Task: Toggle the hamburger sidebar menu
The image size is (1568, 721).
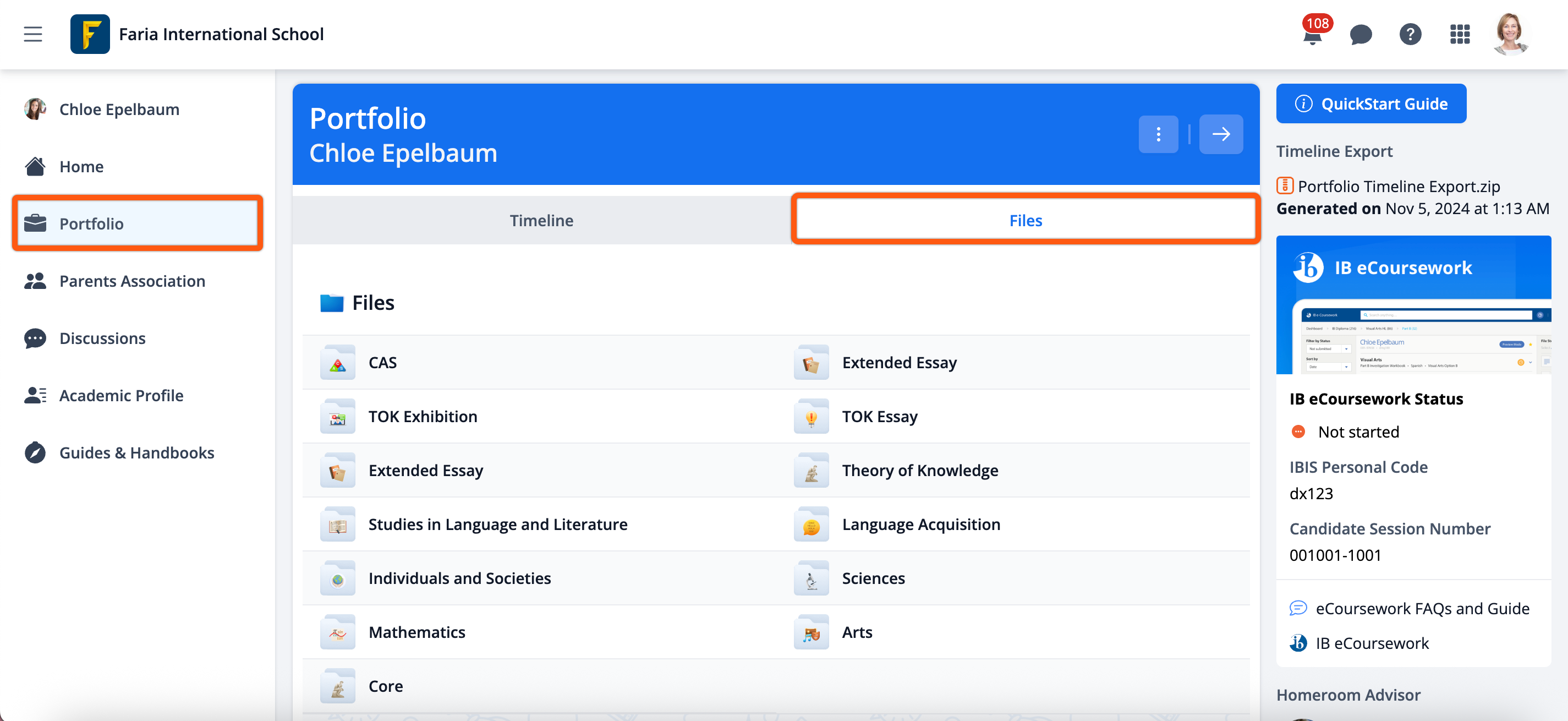Action: pos(33,34)
